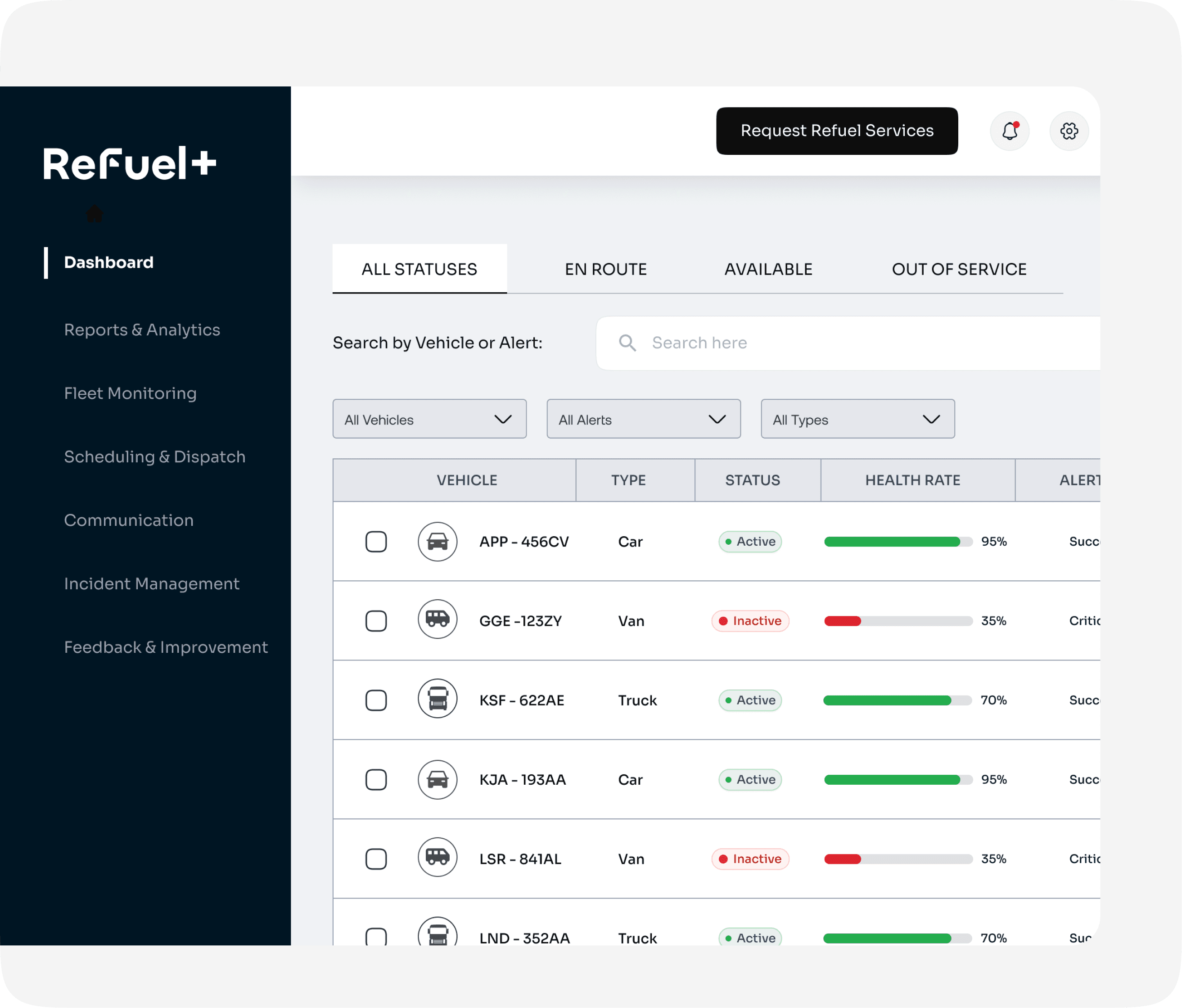
Task: Click the vehicle ID GGE -123ZY
Action: 520,621
